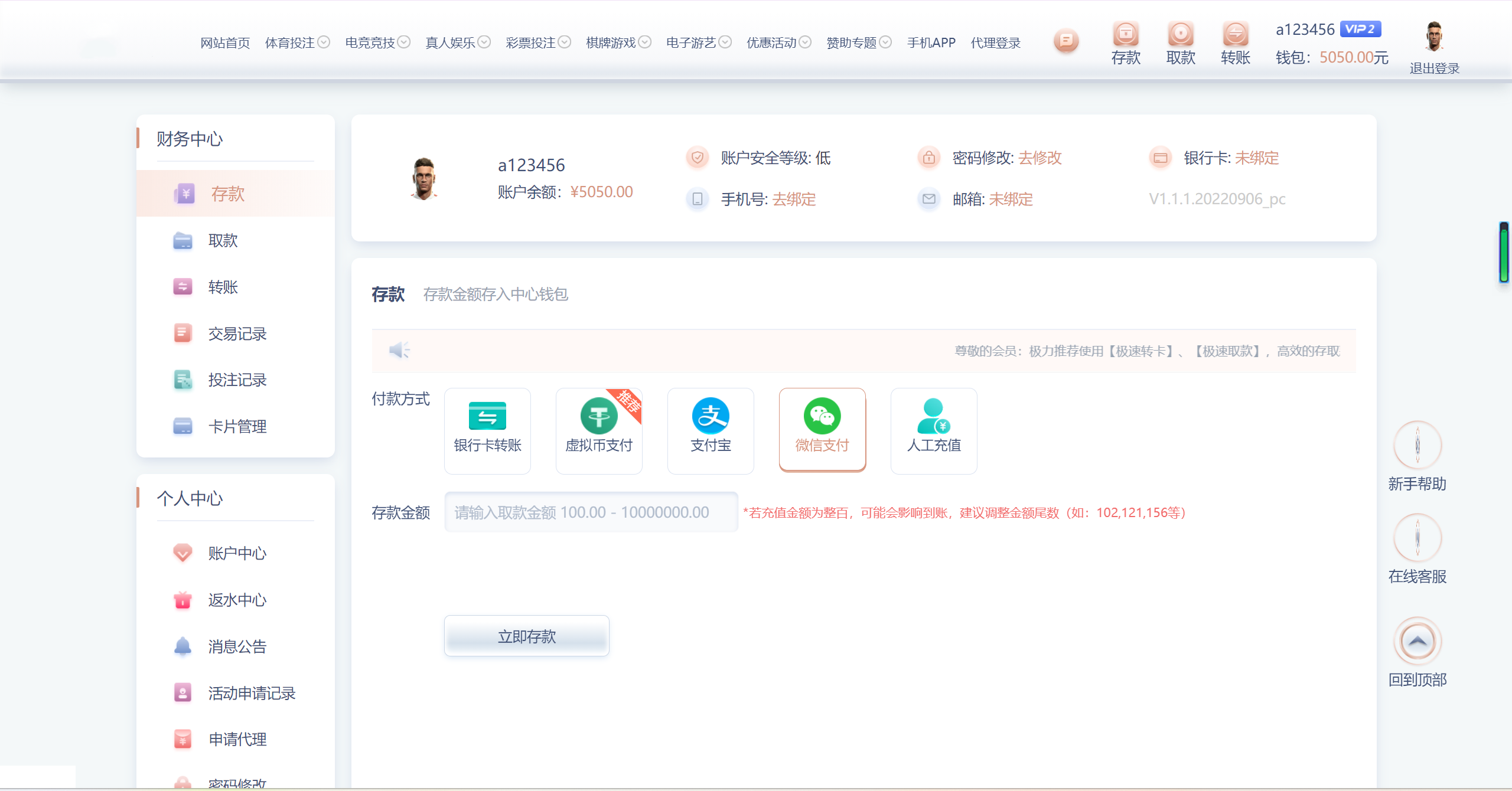Choose 微信支付 payment method
Viewport: 1512px width, 791px height.
pos(822,430)
